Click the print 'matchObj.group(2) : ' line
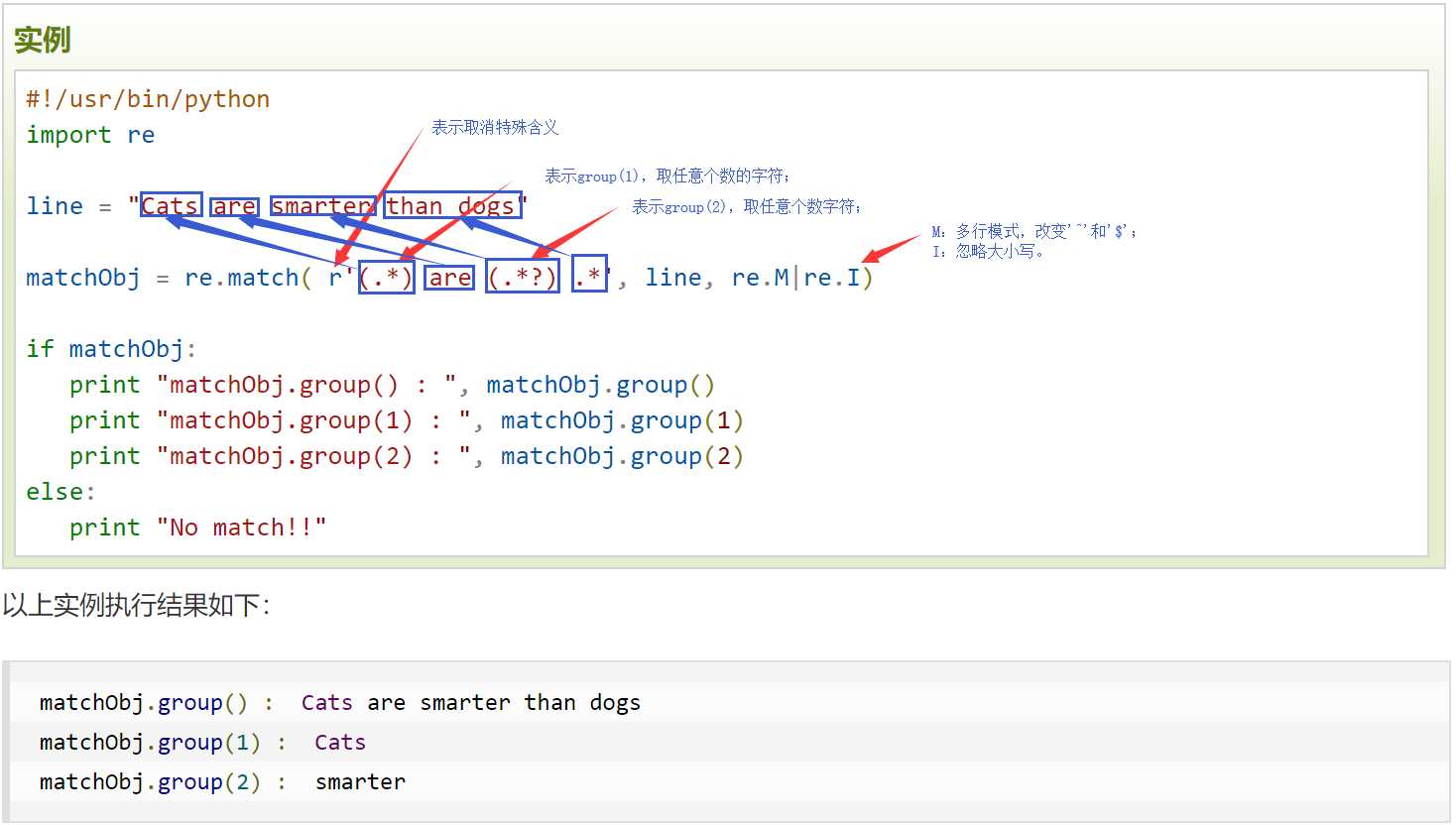 (x=407, y=456)
